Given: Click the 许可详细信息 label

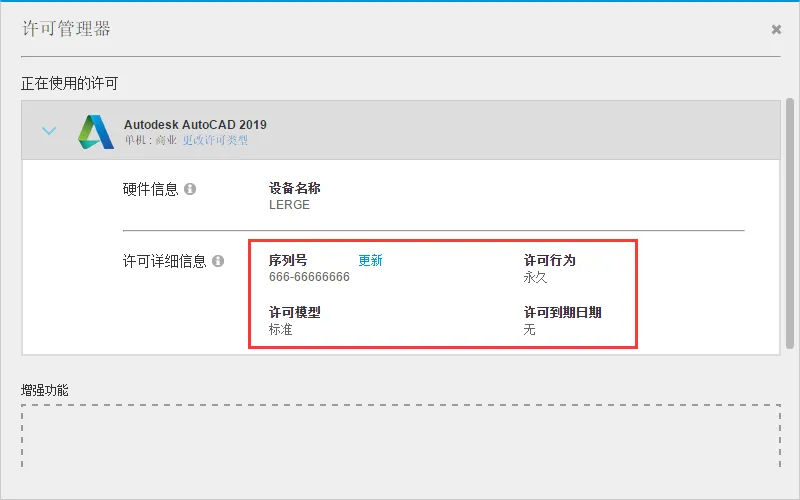Looking at the screenshot, I should [164, 262].
